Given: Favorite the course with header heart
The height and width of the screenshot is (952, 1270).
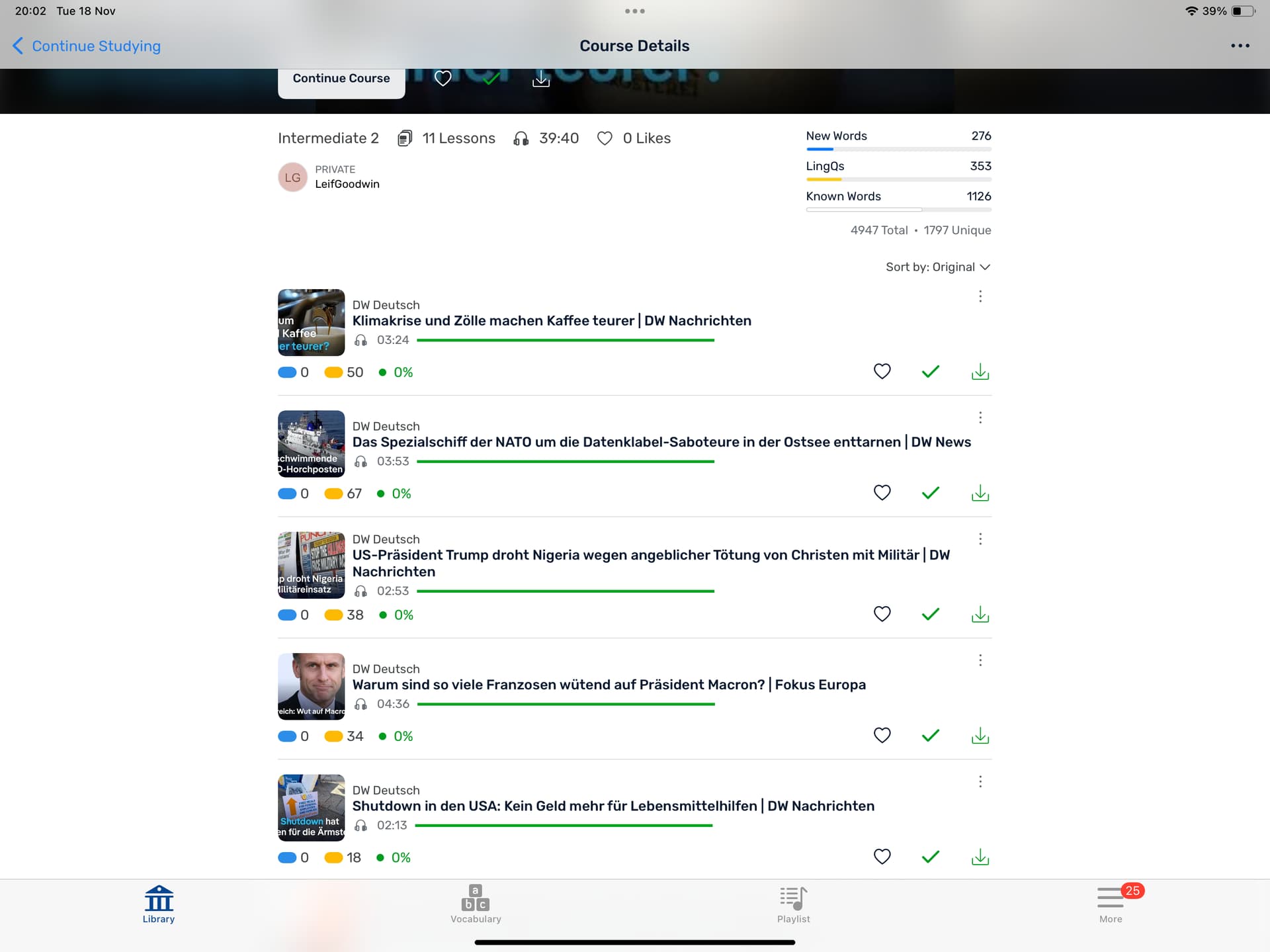Looking at the screenshot, I should point(443,79).
